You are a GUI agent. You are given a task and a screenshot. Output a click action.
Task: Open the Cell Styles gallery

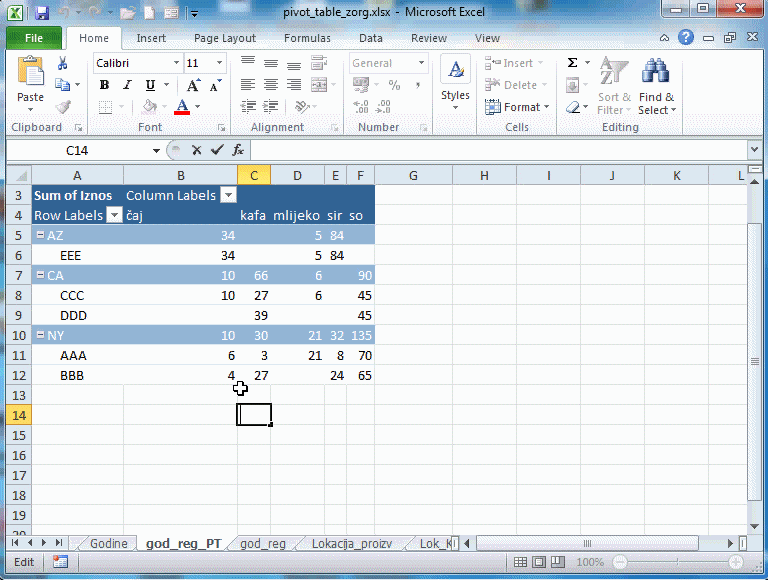click(455, 80)
